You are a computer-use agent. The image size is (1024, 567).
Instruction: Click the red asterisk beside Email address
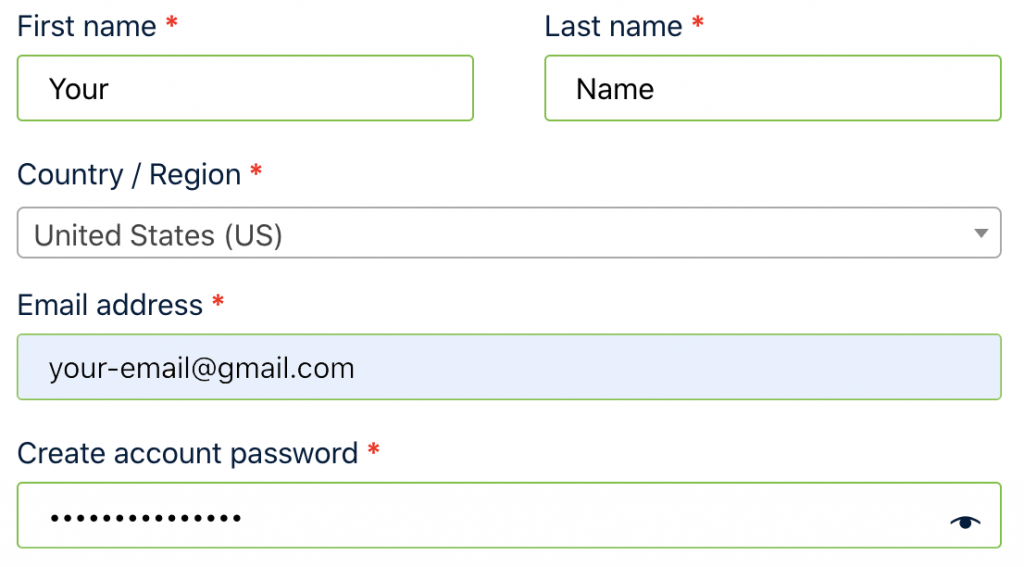tap(218, 302)
